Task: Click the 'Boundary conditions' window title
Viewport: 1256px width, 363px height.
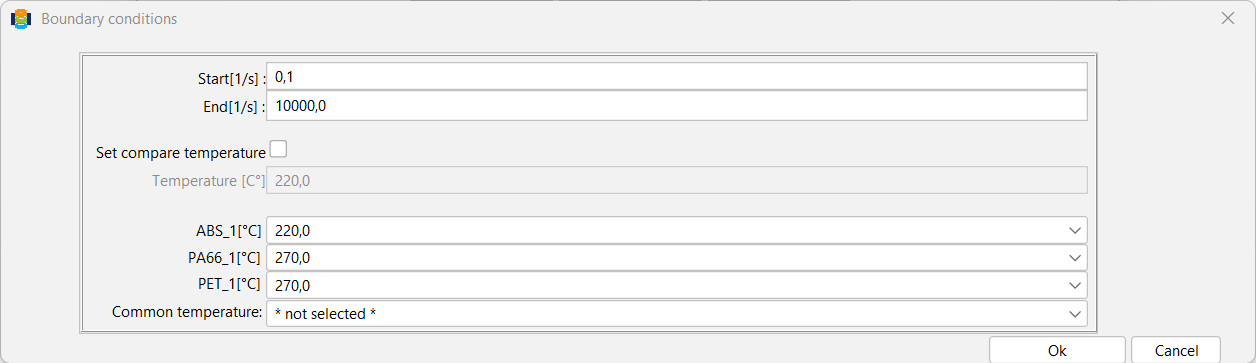Action: [x=109, y=19]
